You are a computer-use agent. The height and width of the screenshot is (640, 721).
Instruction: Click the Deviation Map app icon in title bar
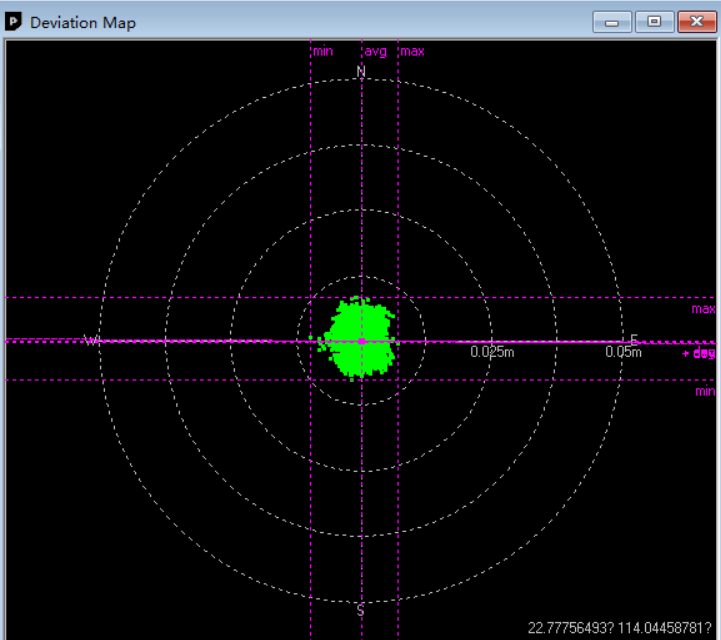13,22
